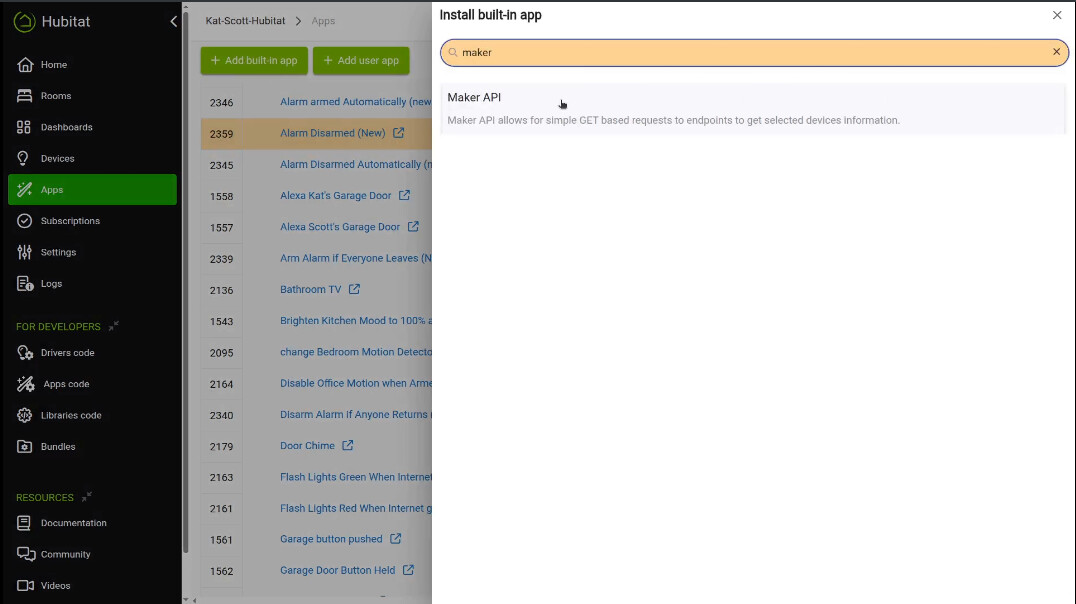Viewport: 1076px width, 604px height.
Task: Click the Hubitat logo icon
Action: (25, 21)
